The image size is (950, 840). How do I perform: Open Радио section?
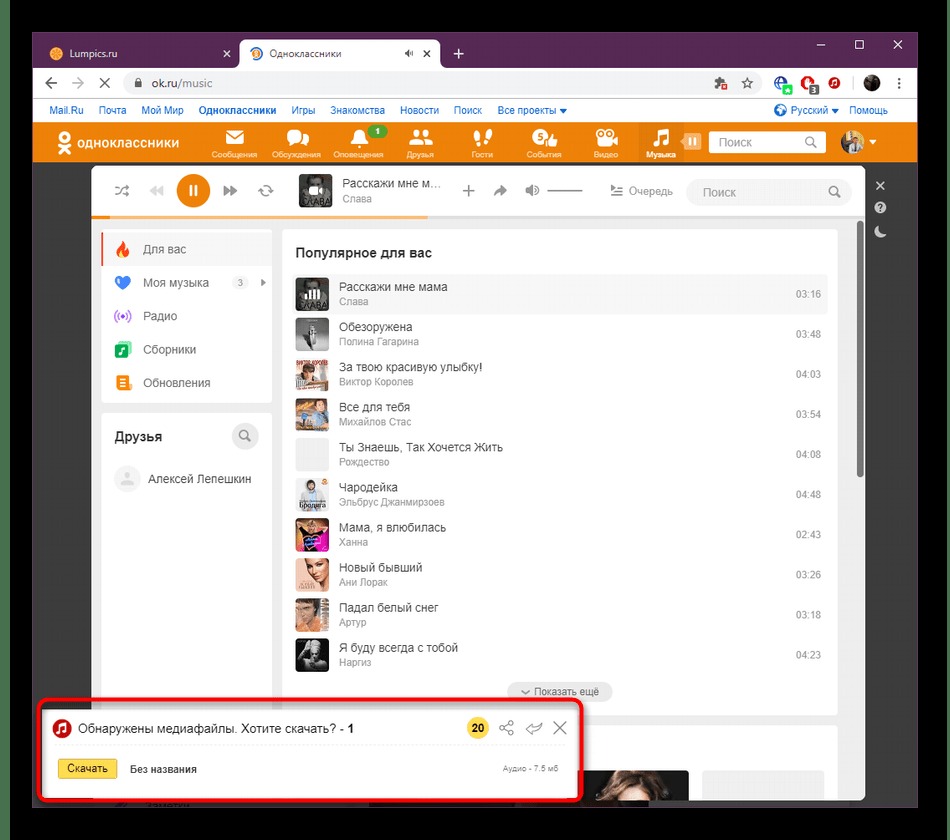coord(187,316)
